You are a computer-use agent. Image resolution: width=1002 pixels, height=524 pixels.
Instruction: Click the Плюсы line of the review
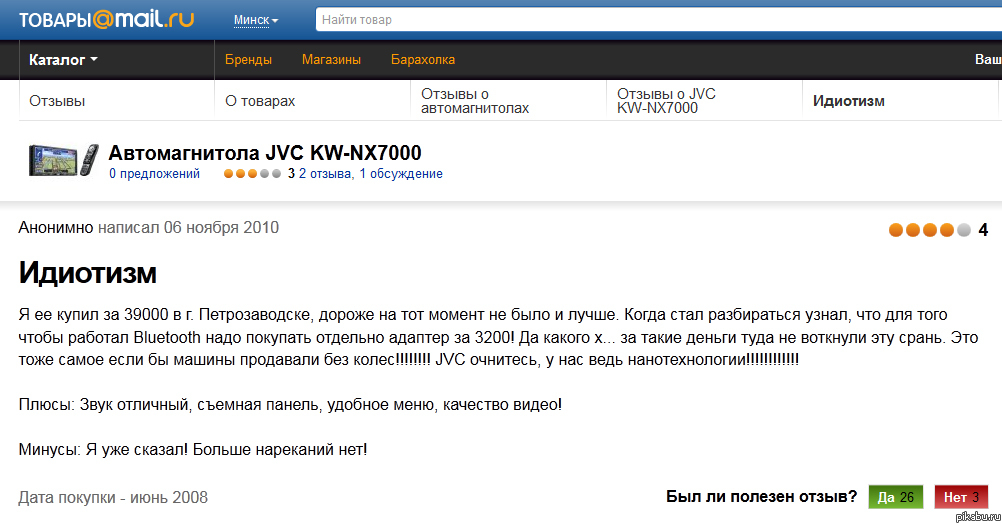290,405
